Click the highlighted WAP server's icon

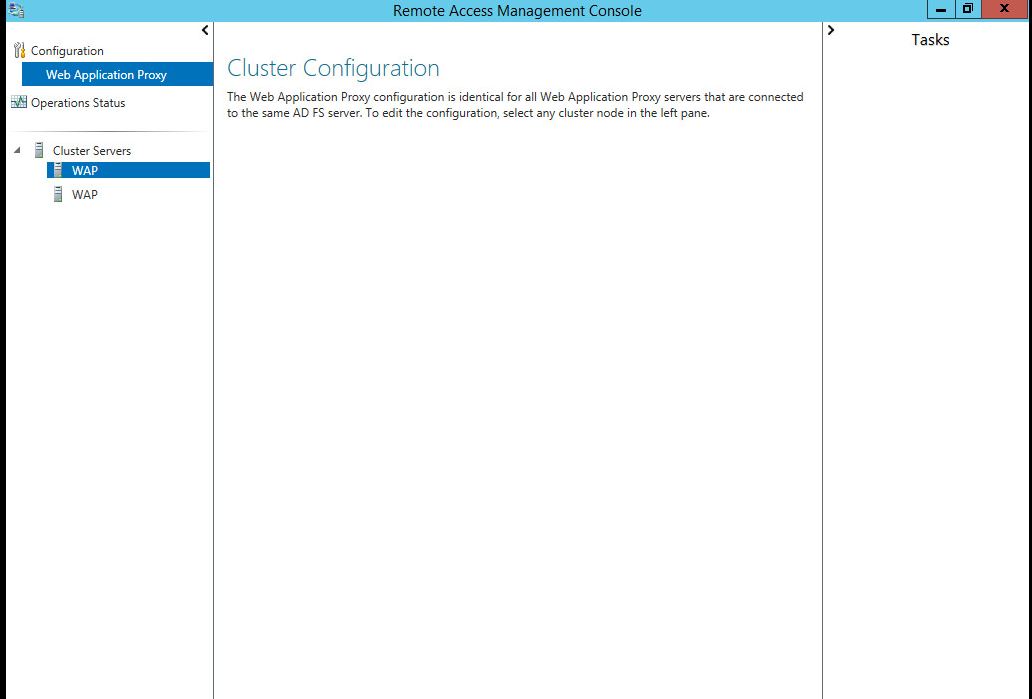[x=58, y=170]
